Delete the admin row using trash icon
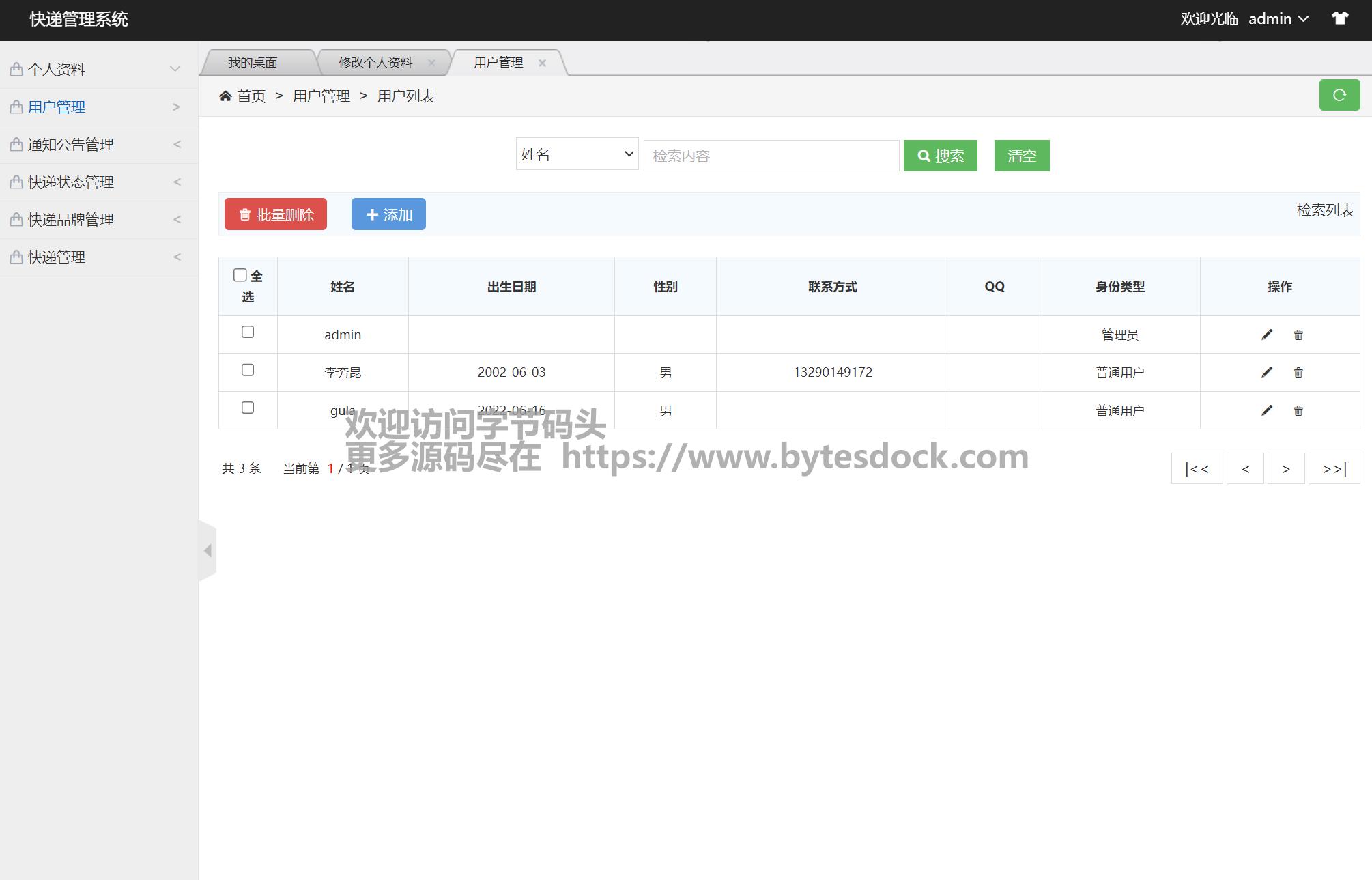 [x=1298, y=335]
